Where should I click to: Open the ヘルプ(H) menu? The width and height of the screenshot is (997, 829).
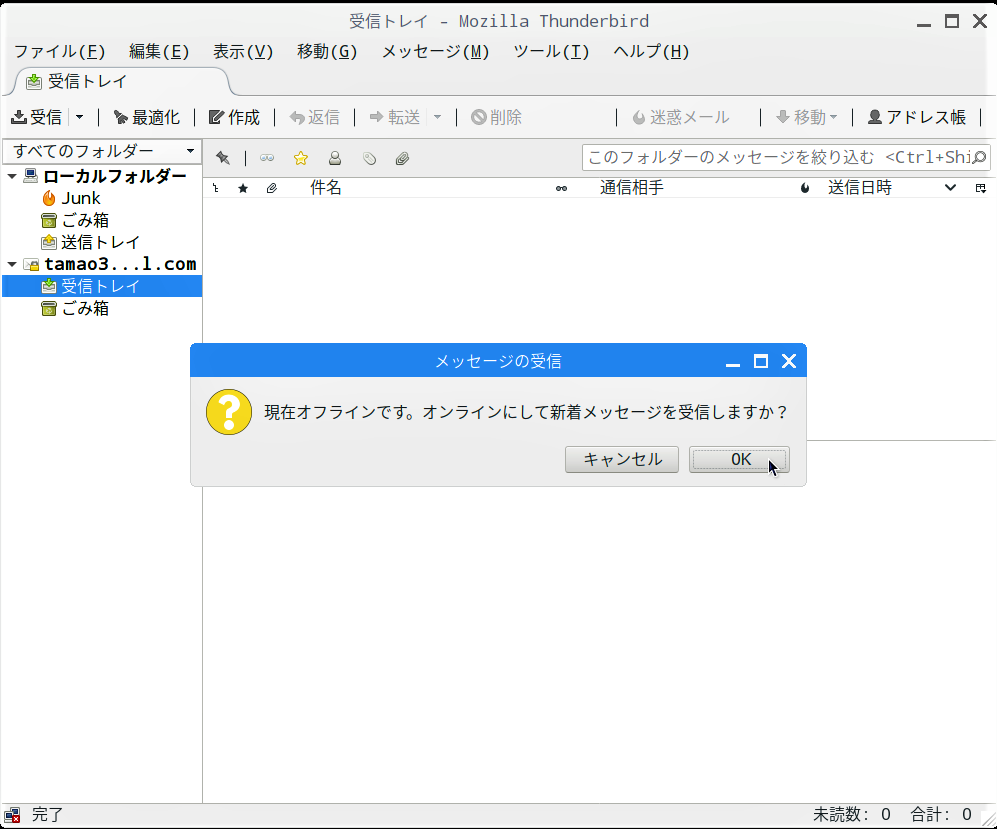[x=651, y=51]
